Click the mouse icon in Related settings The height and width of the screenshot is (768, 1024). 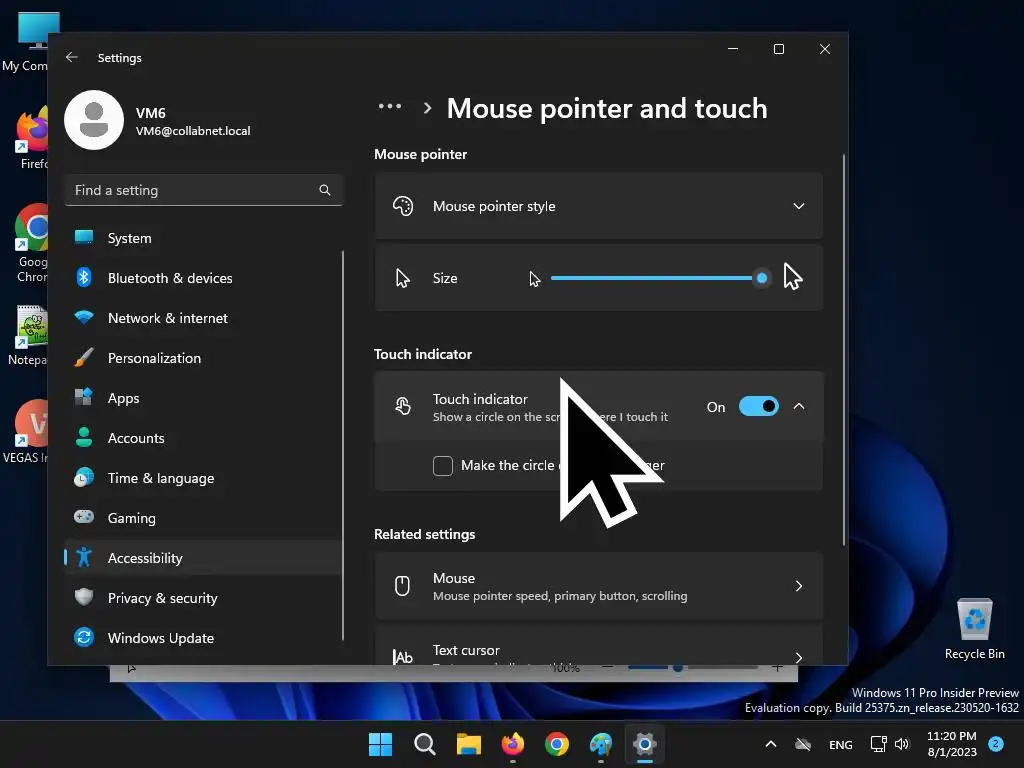pos(403,586)
